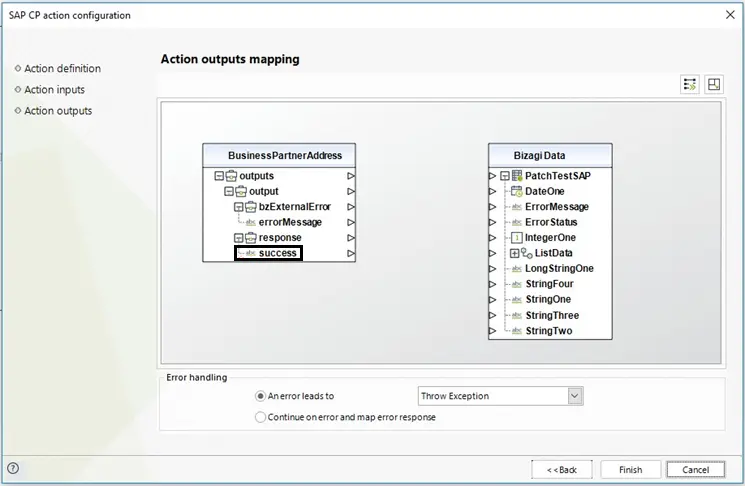The width and height of the screenshot is (745, 486).
Task: Click the IntegerOne number icon
Action: point(516,238)
